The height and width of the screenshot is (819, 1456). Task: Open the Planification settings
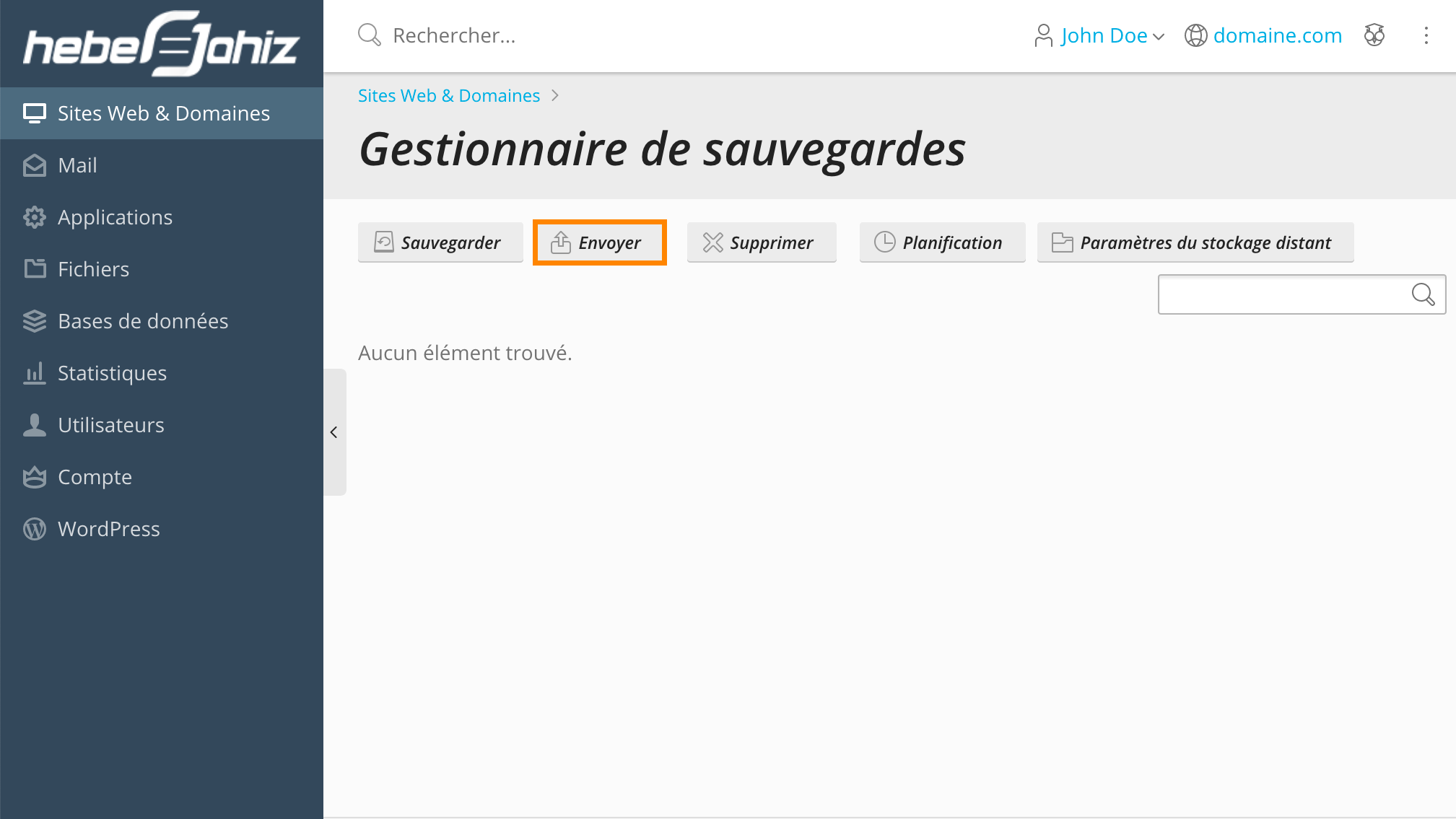click(x=943, y=242)
